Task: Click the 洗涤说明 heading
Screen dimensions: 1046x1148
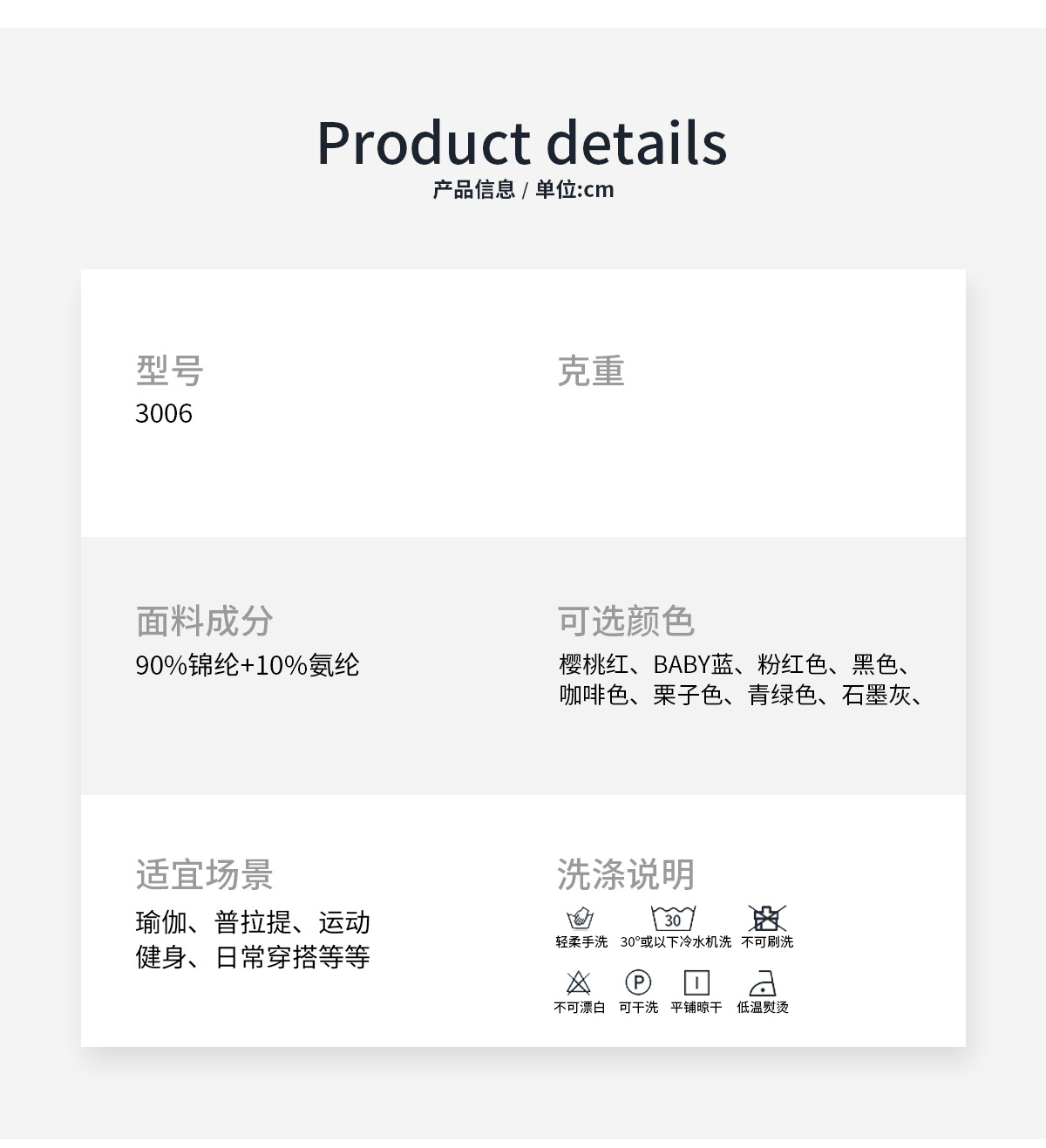Action: (x=626, y=874)
